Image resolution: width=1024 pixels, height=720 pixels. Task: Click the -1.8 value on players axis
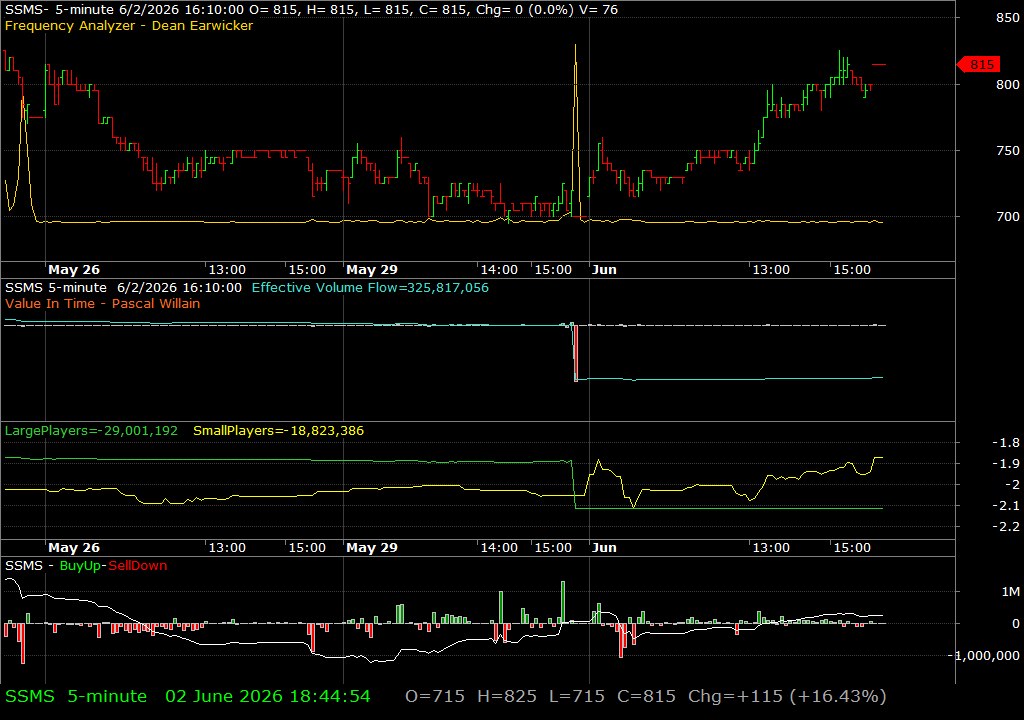coord(1006,442)
